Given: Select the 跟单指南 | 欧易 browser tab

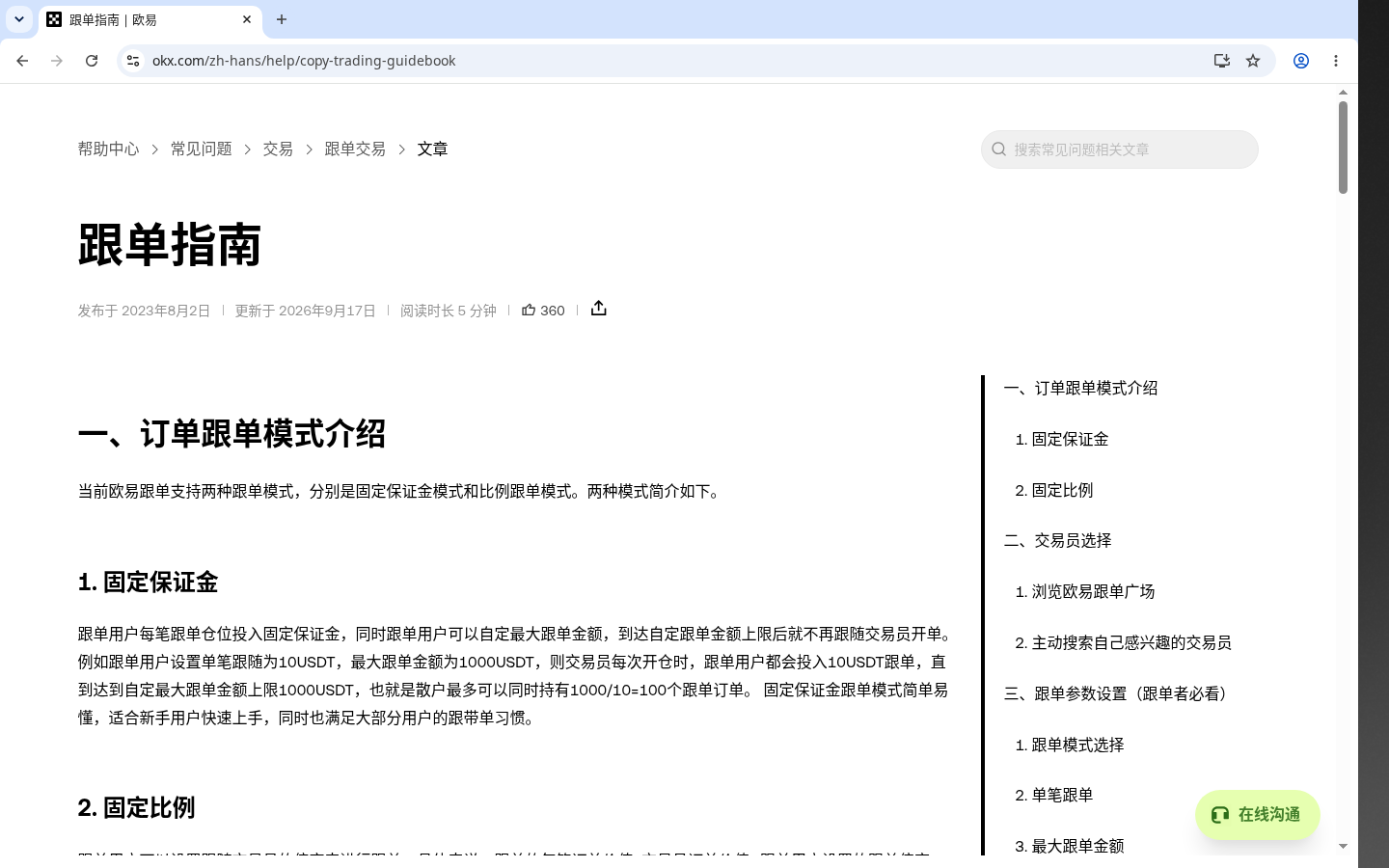Looking at the screenshot, I should (151, 19).
